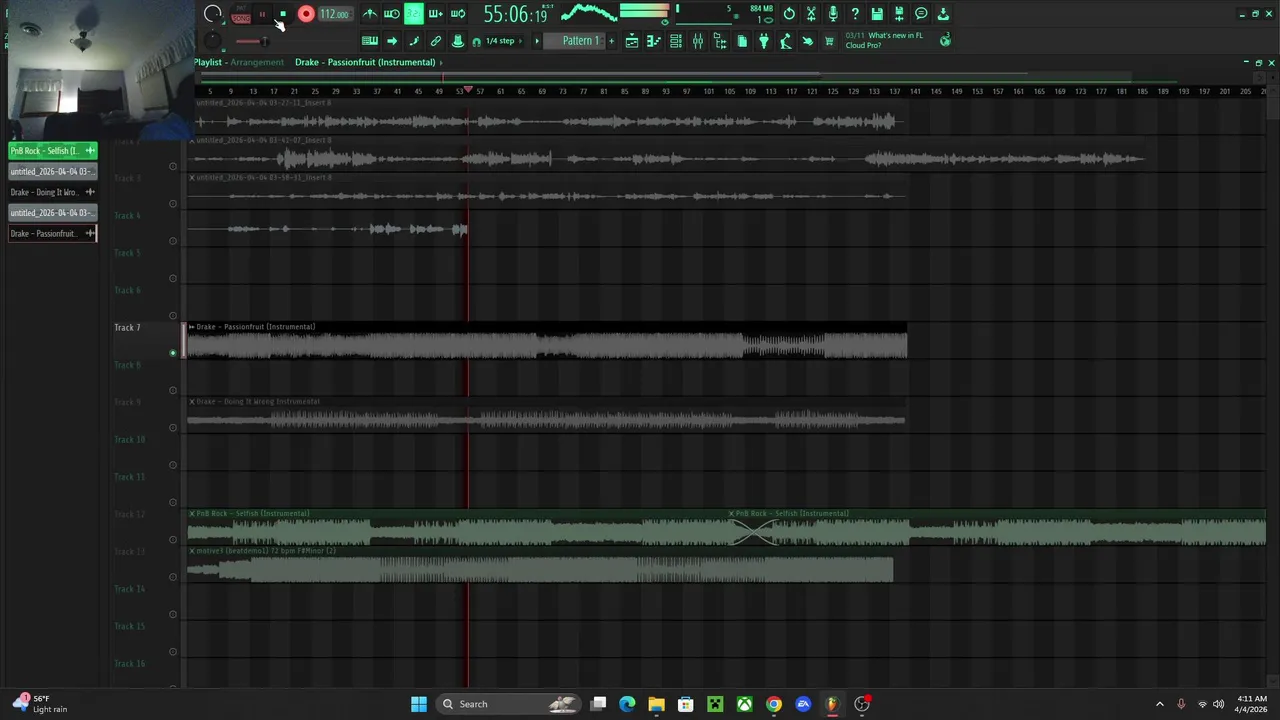Screen dimensions: 1280x720
Task: Toggle the main snap magnet icon
Action: coord(477,41)
